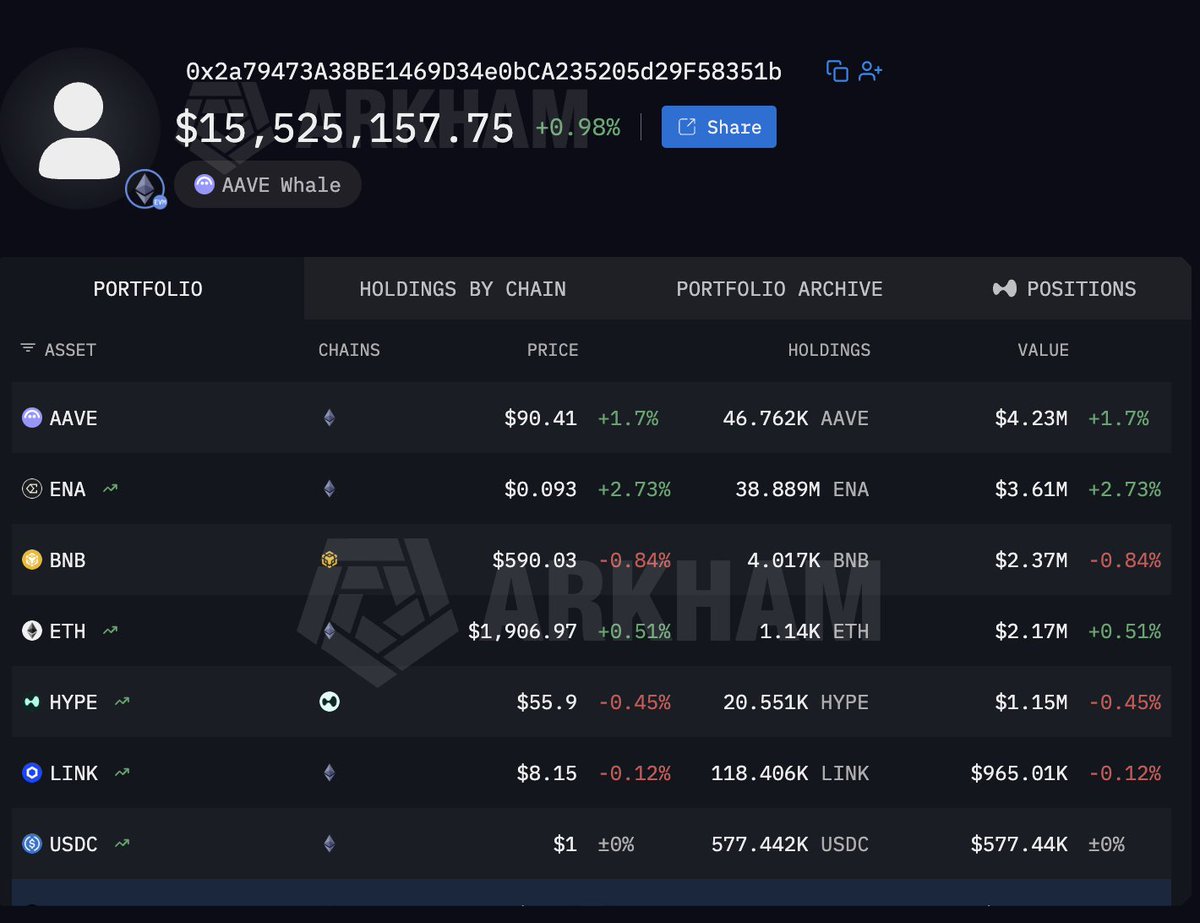This screenshot has height=923, width=1200.
Task: Click the 20.551K HYPE holdings value
Action: pyautogui.click(x=796, y=702)
